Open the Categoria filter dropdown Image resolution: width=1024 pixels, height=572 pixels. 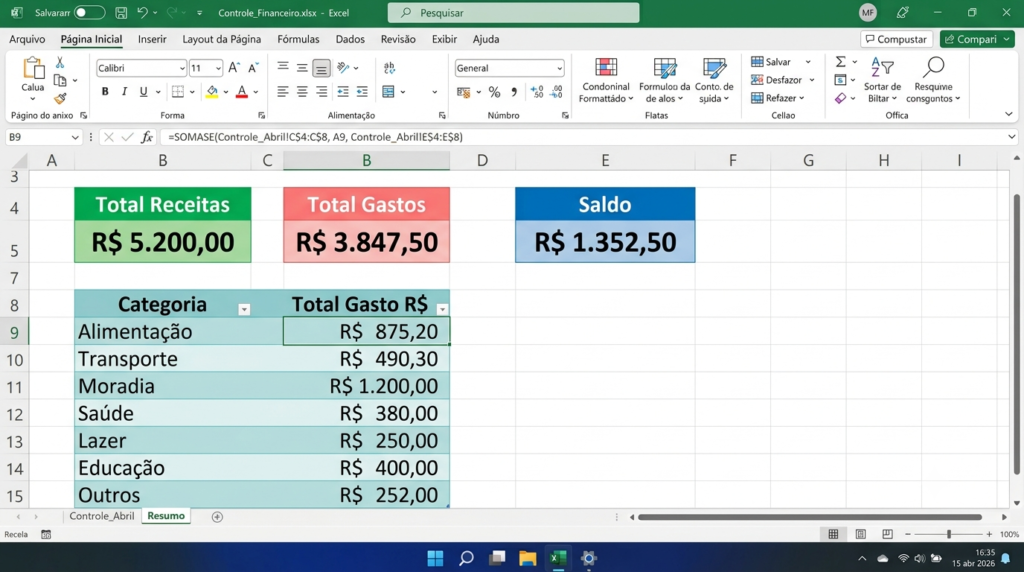tap(244, 310)
